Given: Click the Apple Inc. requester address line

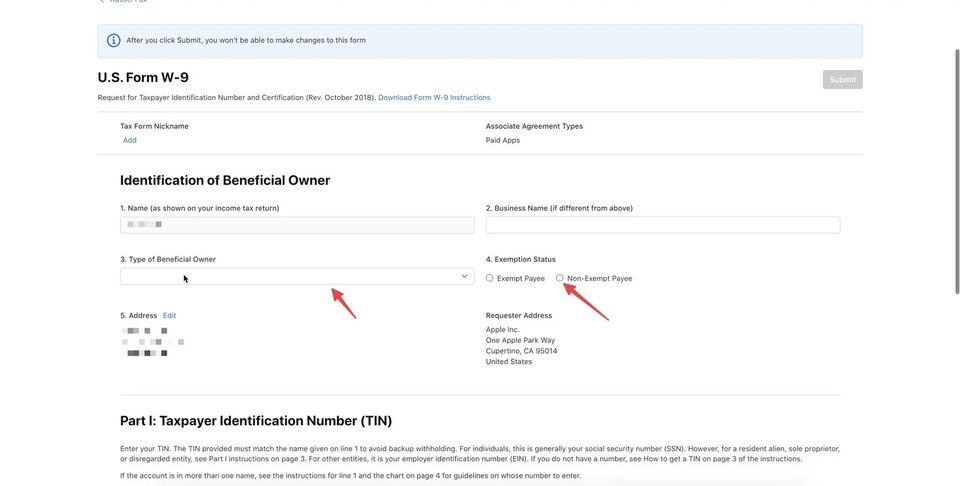Looking at the screenshot, I should pos(503,330).
